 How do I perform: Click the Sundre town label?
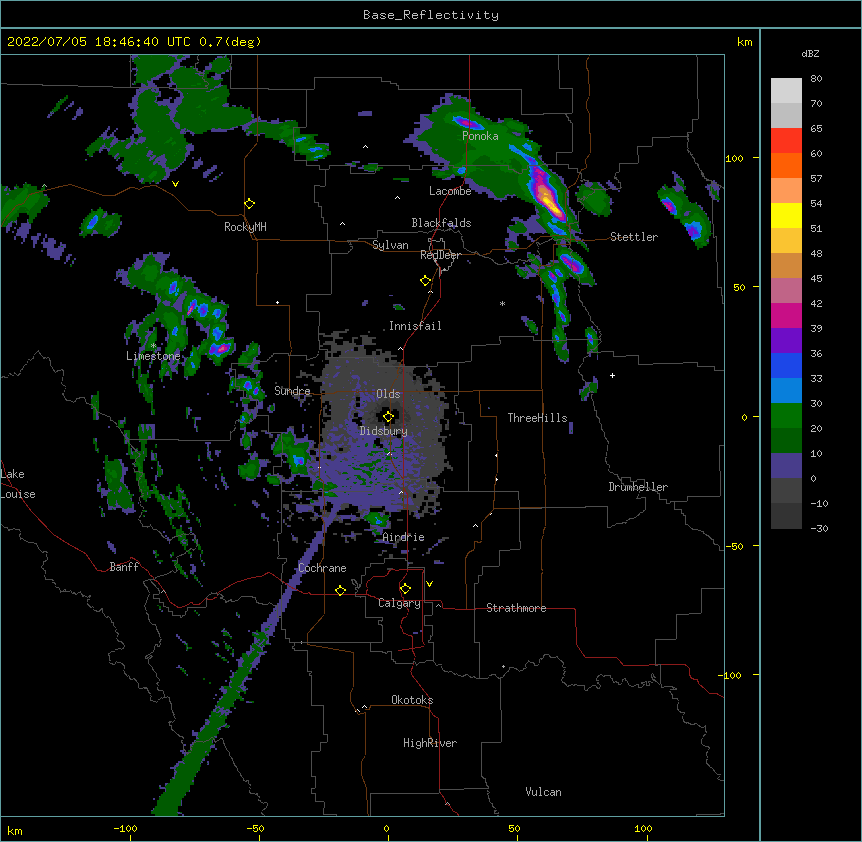(292, 391)
